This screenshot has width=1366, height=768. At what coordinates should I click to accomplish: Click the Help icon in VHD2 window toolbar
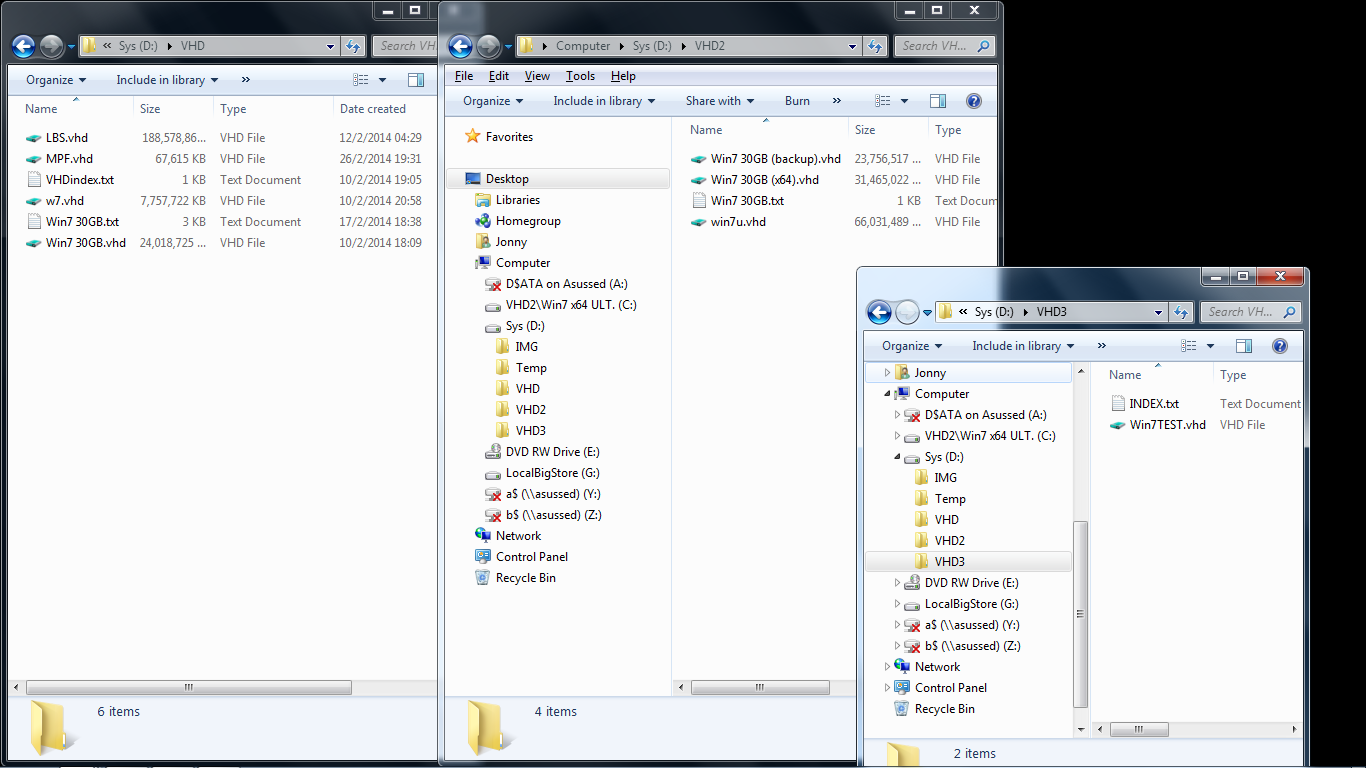974,101
